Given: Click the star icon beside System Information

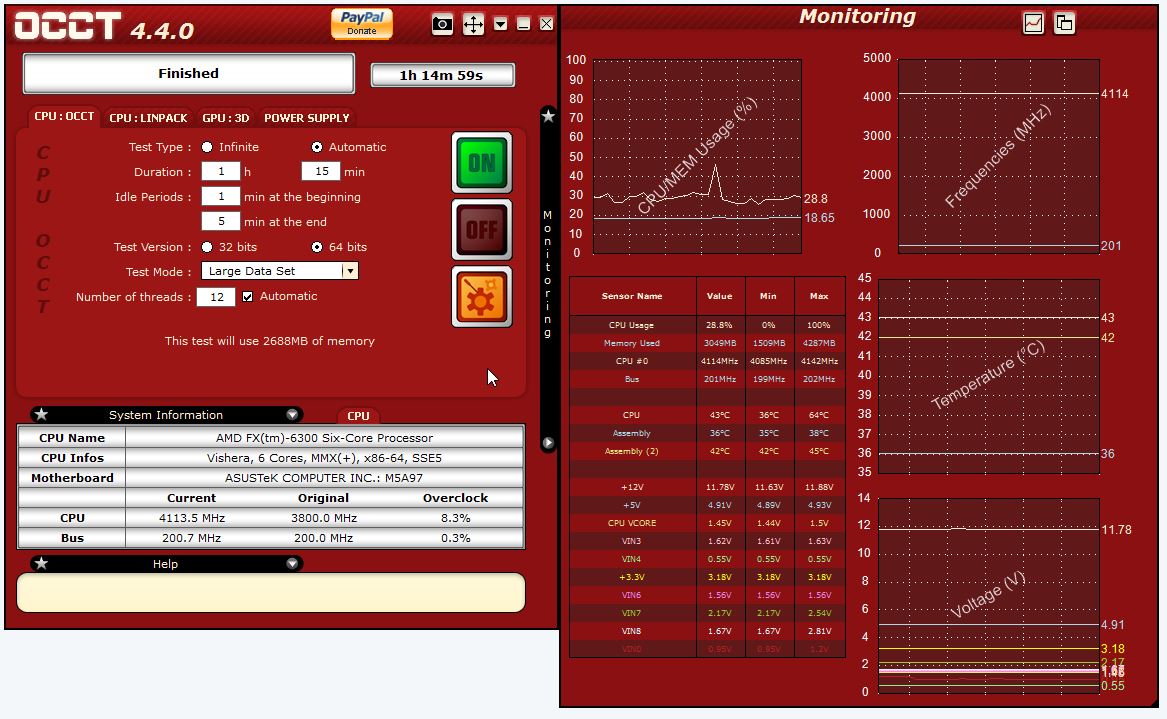Looking at the screenshot, I should click(x=41, y=414).
